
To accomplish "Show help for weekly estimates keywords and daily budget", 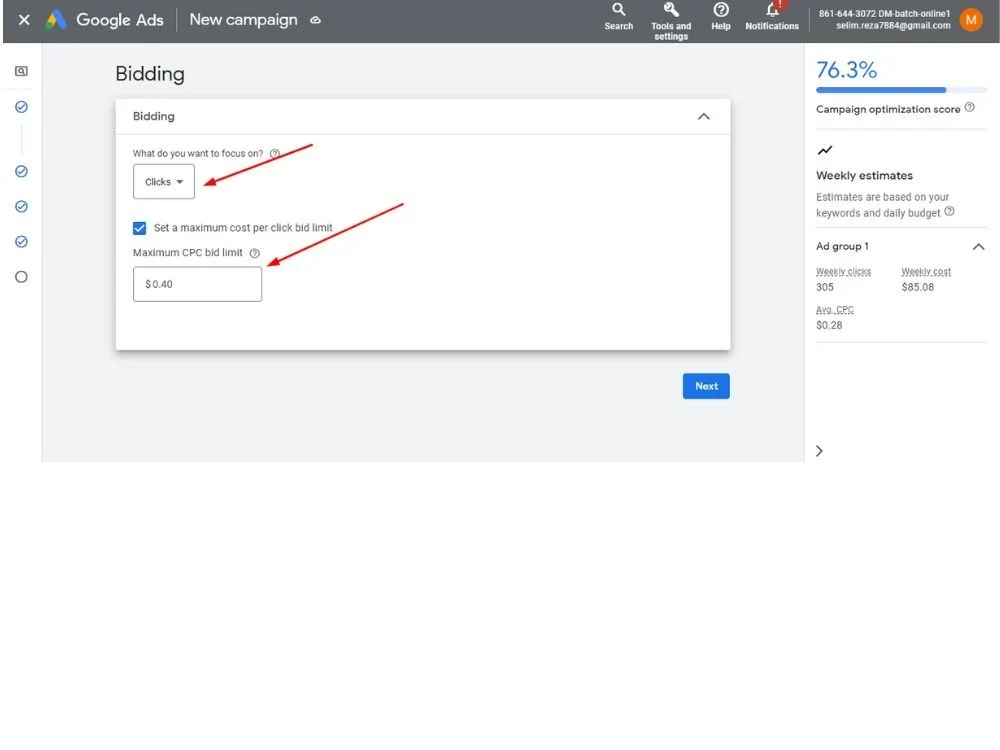I will click(x=949, y=212).
